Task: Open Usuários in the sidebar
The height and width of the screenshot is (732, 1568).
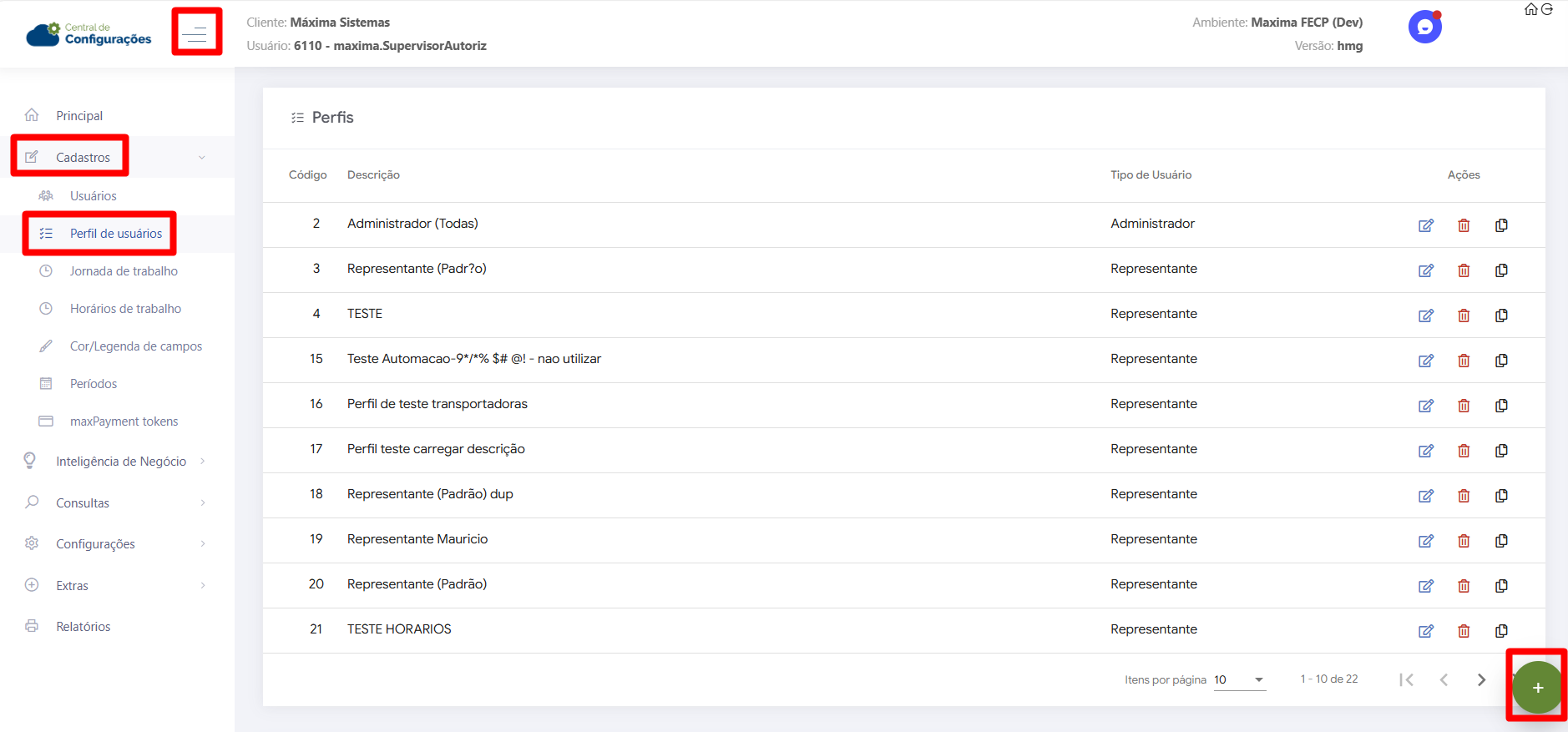Action: pyautogui.click(x=93, y=196)
